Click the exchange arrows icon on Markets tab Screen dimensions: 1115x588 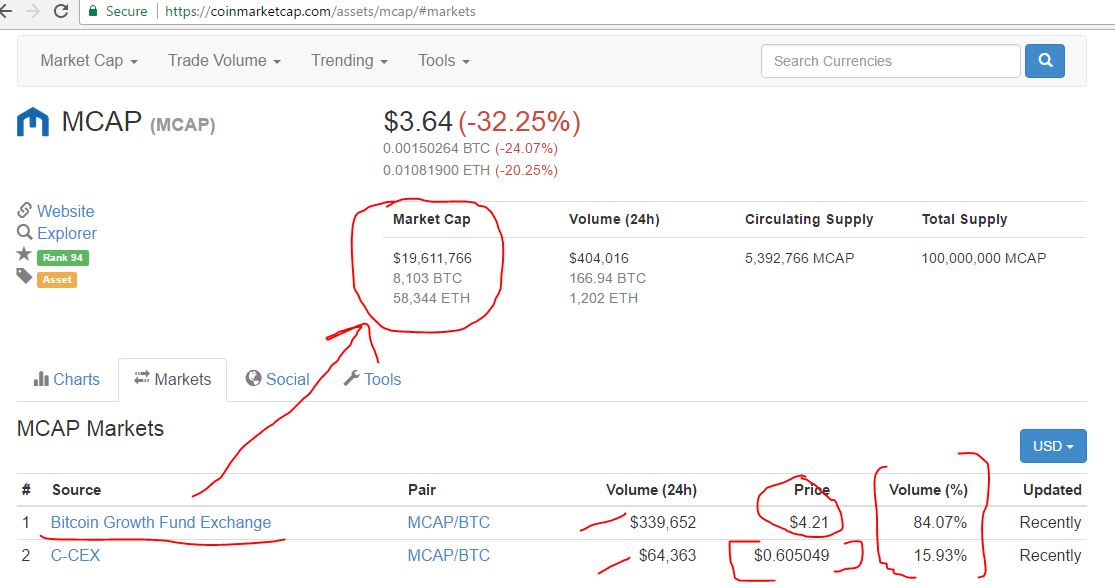point(142,378)
